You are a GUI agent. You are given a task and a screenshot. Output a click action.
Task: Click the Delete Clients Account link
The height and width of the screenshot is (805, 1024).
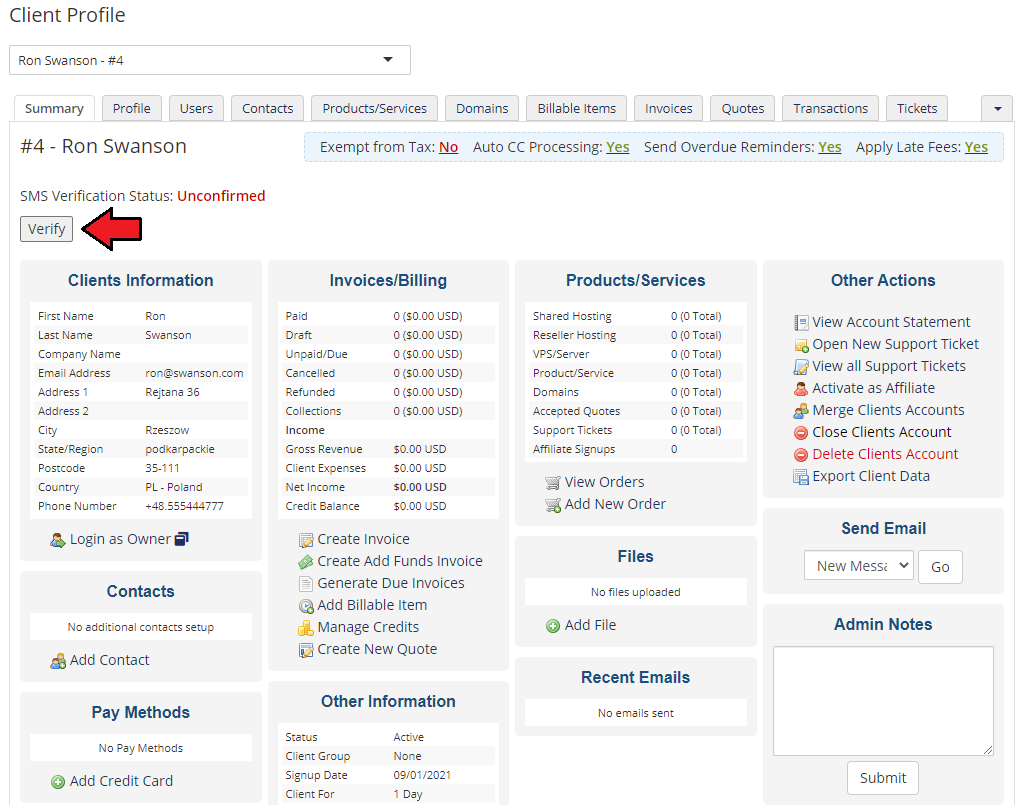click(x=885, y=454)
